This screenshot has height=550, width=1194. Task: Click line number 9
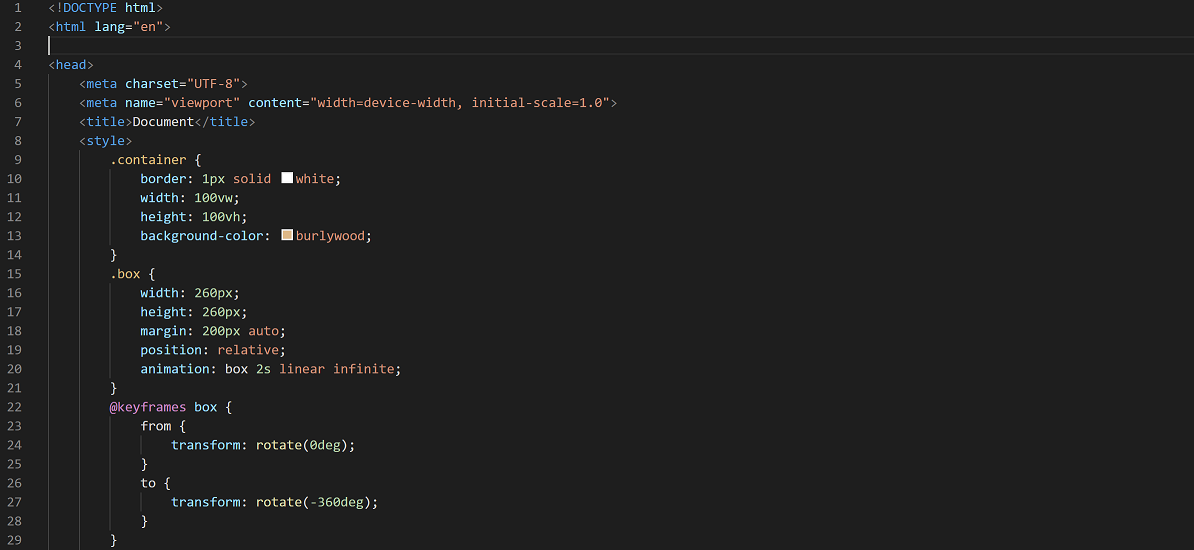18,160
